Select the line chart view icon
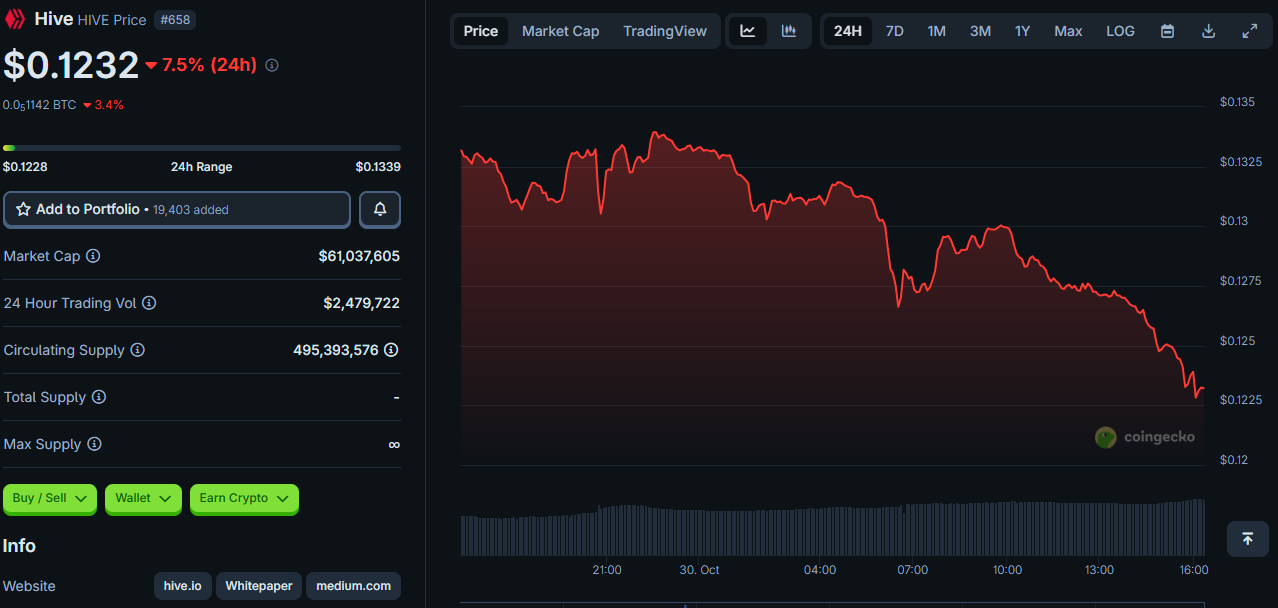This screenshot has width=1278, height=608. pos(748,31)
